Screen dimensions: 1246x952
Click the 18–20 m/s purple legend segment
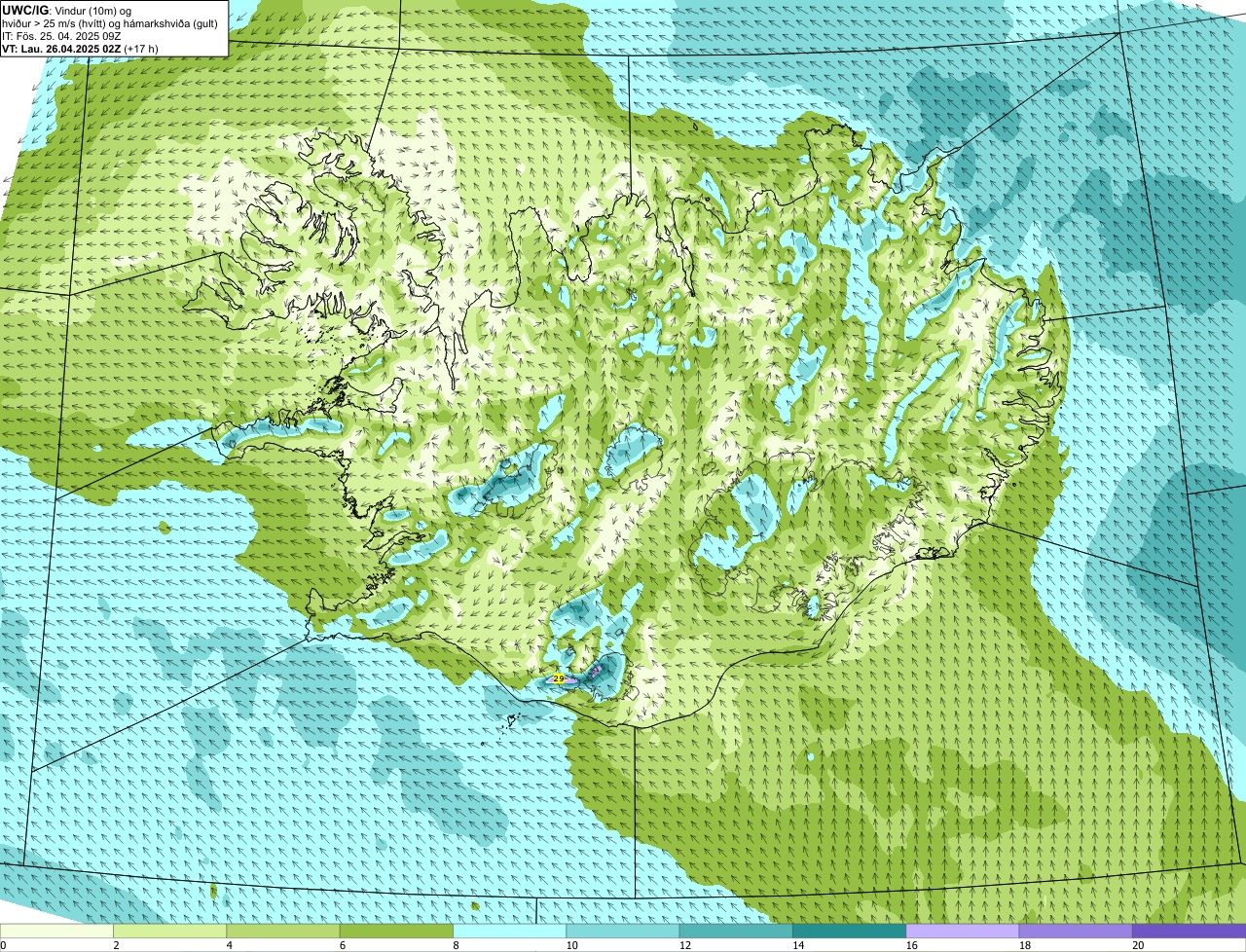point(1076,932)
